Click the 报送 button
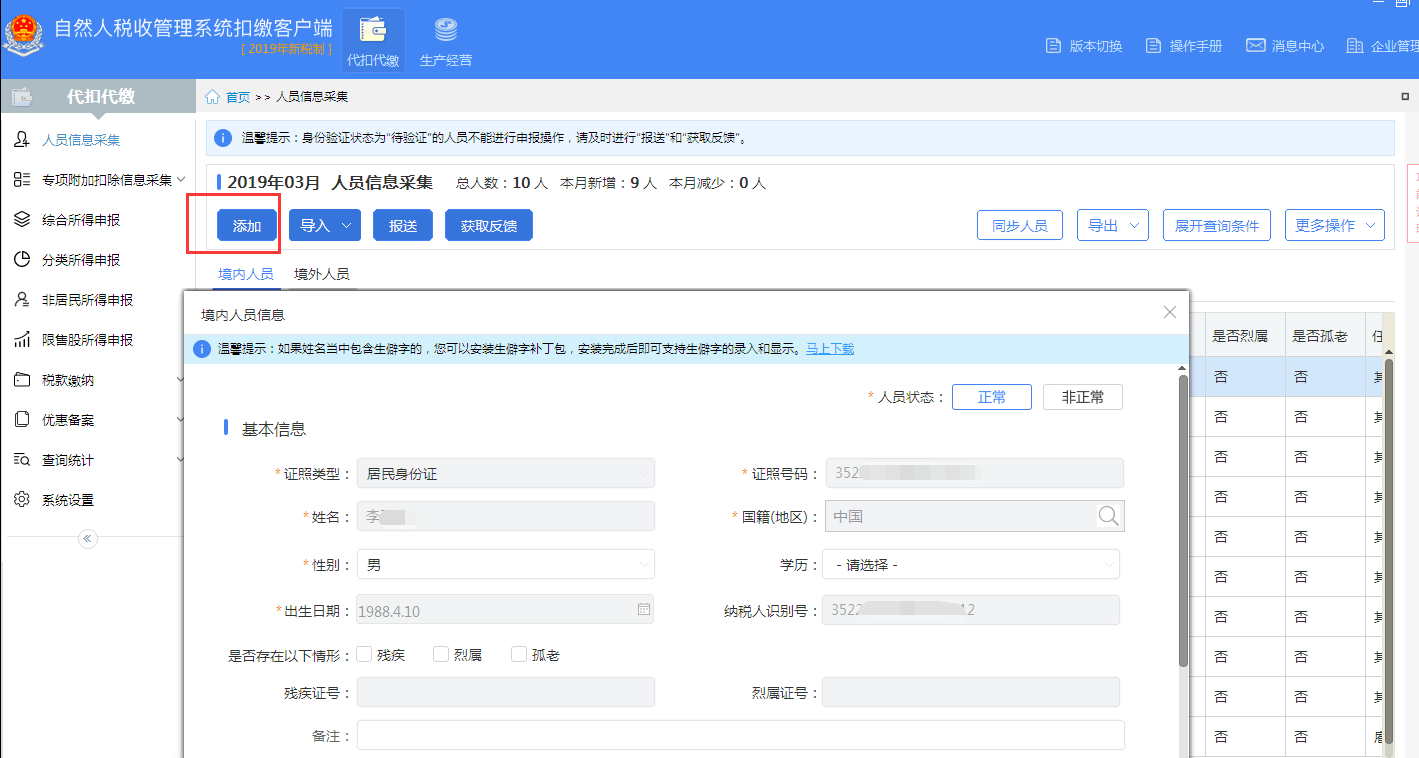 pyautogui.click(x=403, y=226)
